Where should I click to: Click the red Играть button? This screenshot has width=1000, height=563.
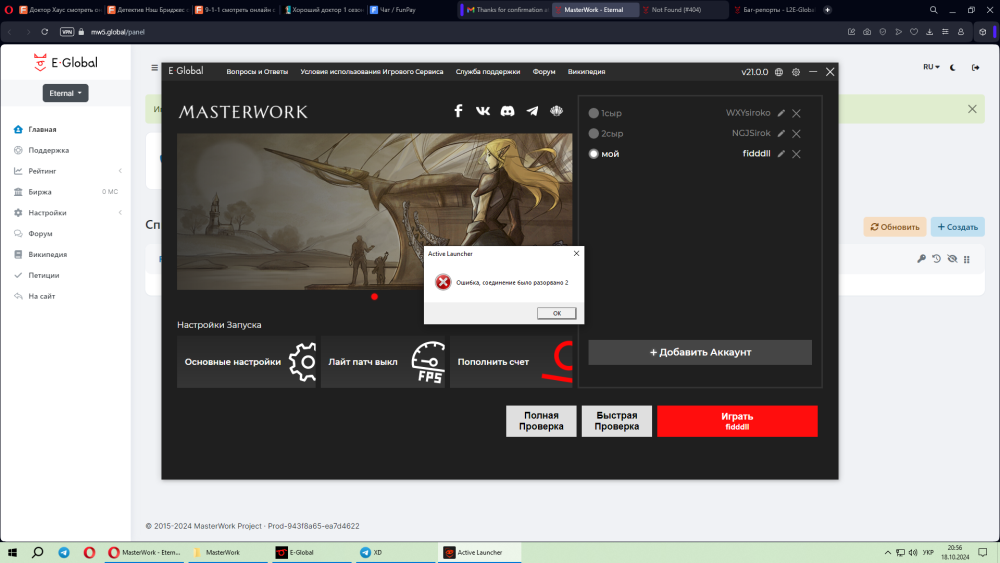click(737, 421)
